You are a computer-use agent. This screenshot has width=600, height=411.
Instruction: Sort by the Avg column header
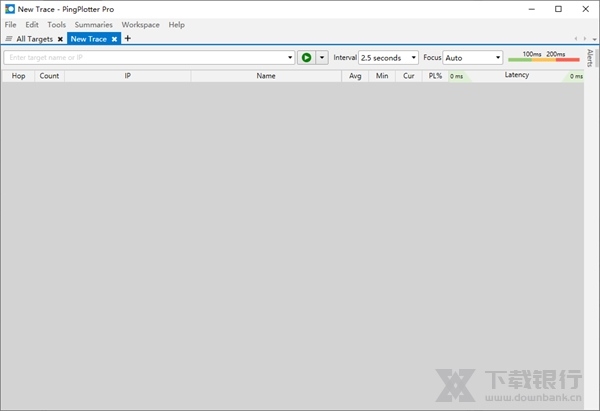[x=355, y=76]
